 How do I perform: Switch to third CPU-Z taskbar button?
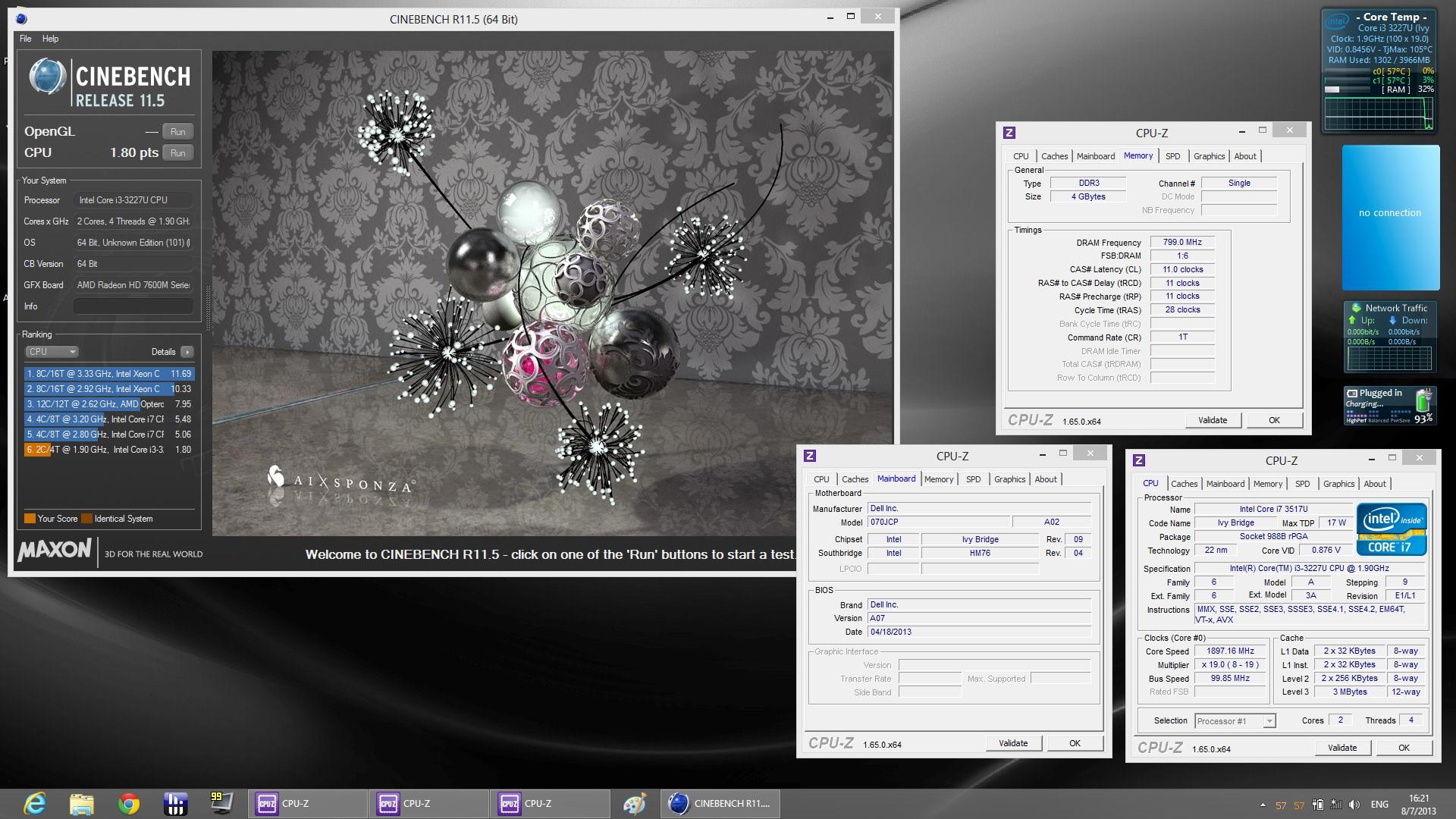(550, 804)
